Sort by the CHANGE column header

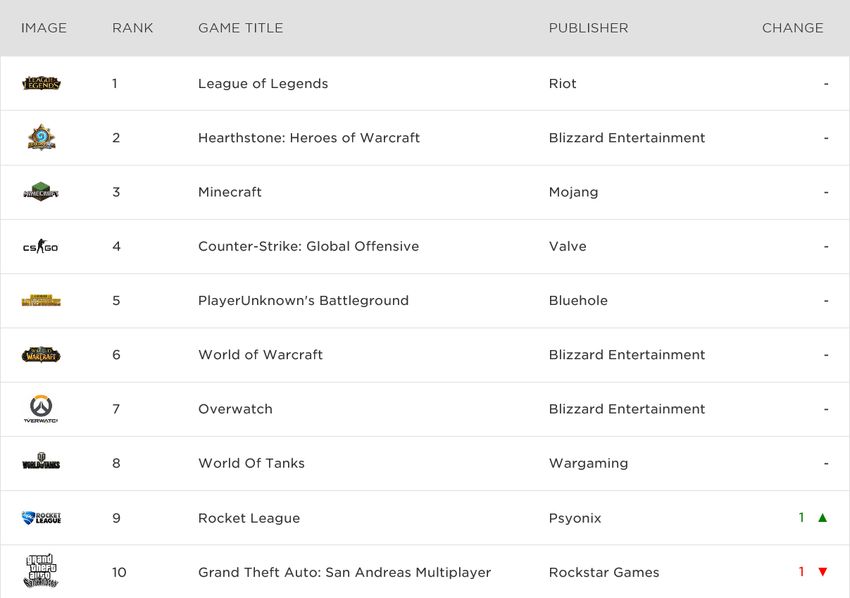793,28
